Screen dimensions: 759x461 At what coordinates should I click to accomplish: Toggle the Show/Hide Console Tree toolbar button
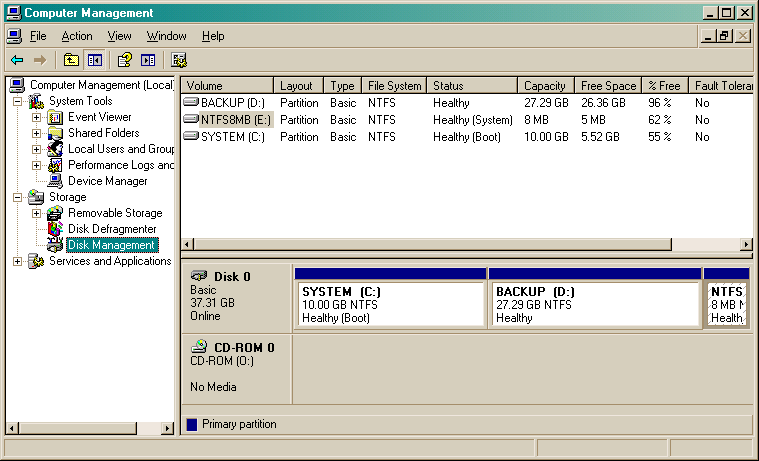tap(94, 60)
